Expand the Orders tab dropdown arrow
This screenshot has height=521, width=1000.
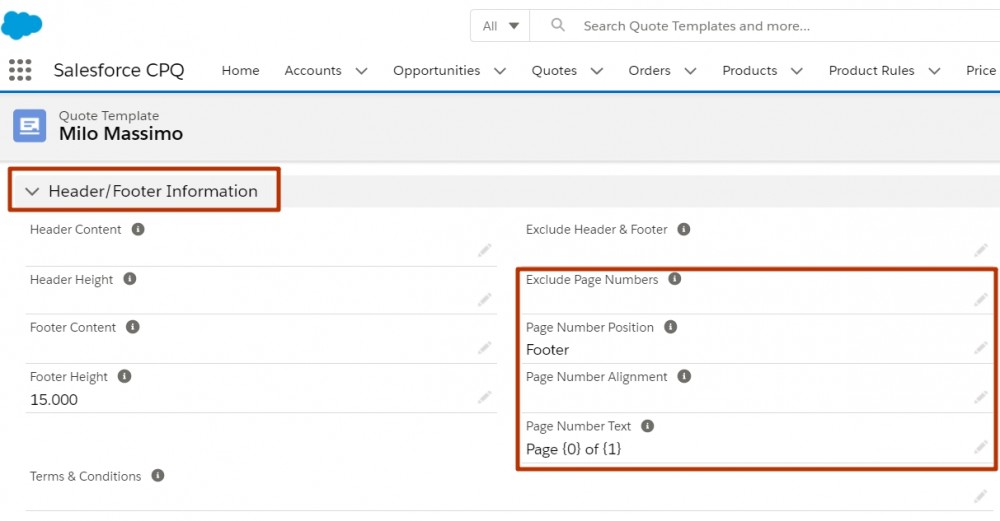click(x=690, y=71)
